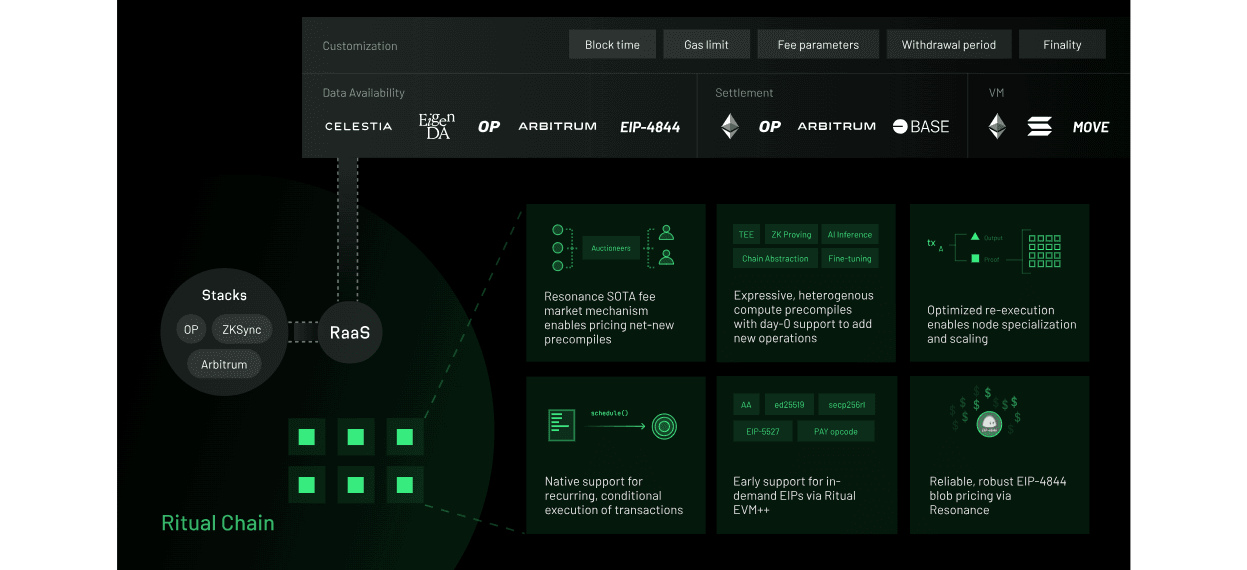Click the Ethereum icon under Settlement

tap(730, 126)
